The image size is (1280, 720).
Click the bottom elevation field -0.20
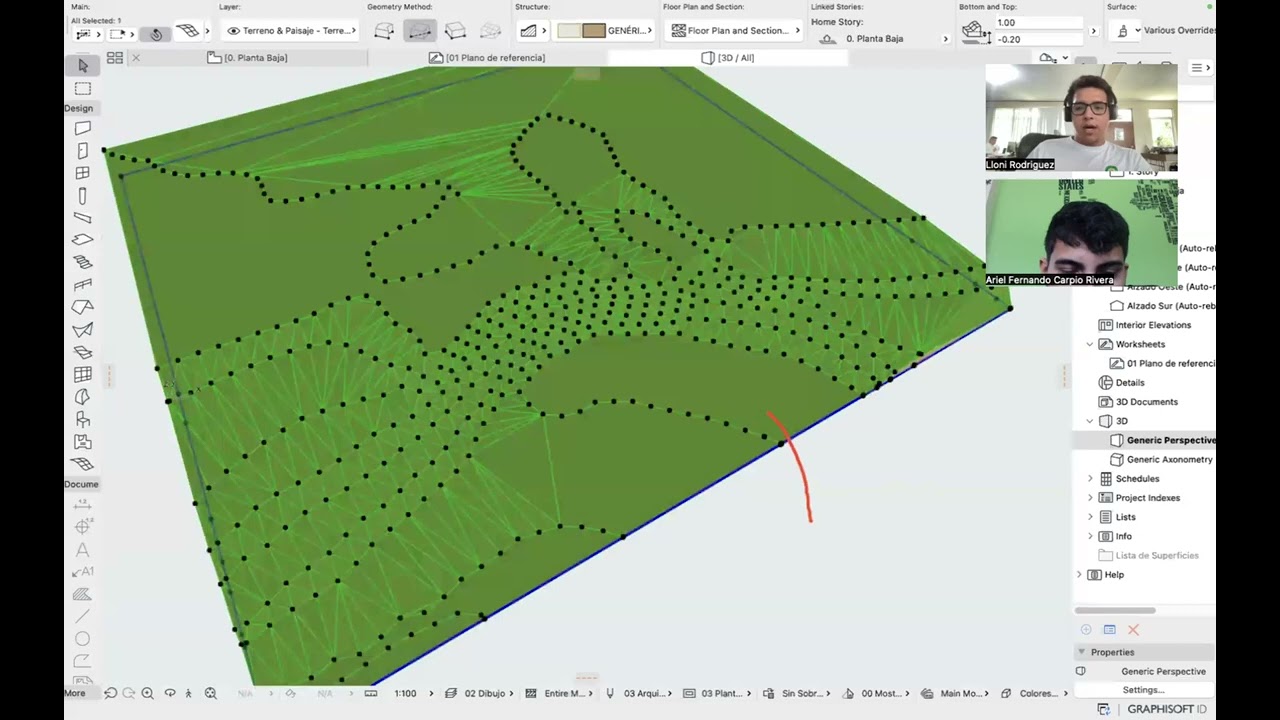point(1040,40)
